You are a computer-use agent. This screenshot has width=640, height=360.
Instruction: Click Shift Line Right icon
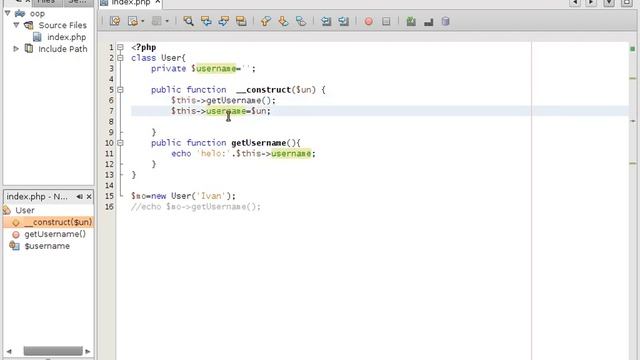(x=343, y=21)
